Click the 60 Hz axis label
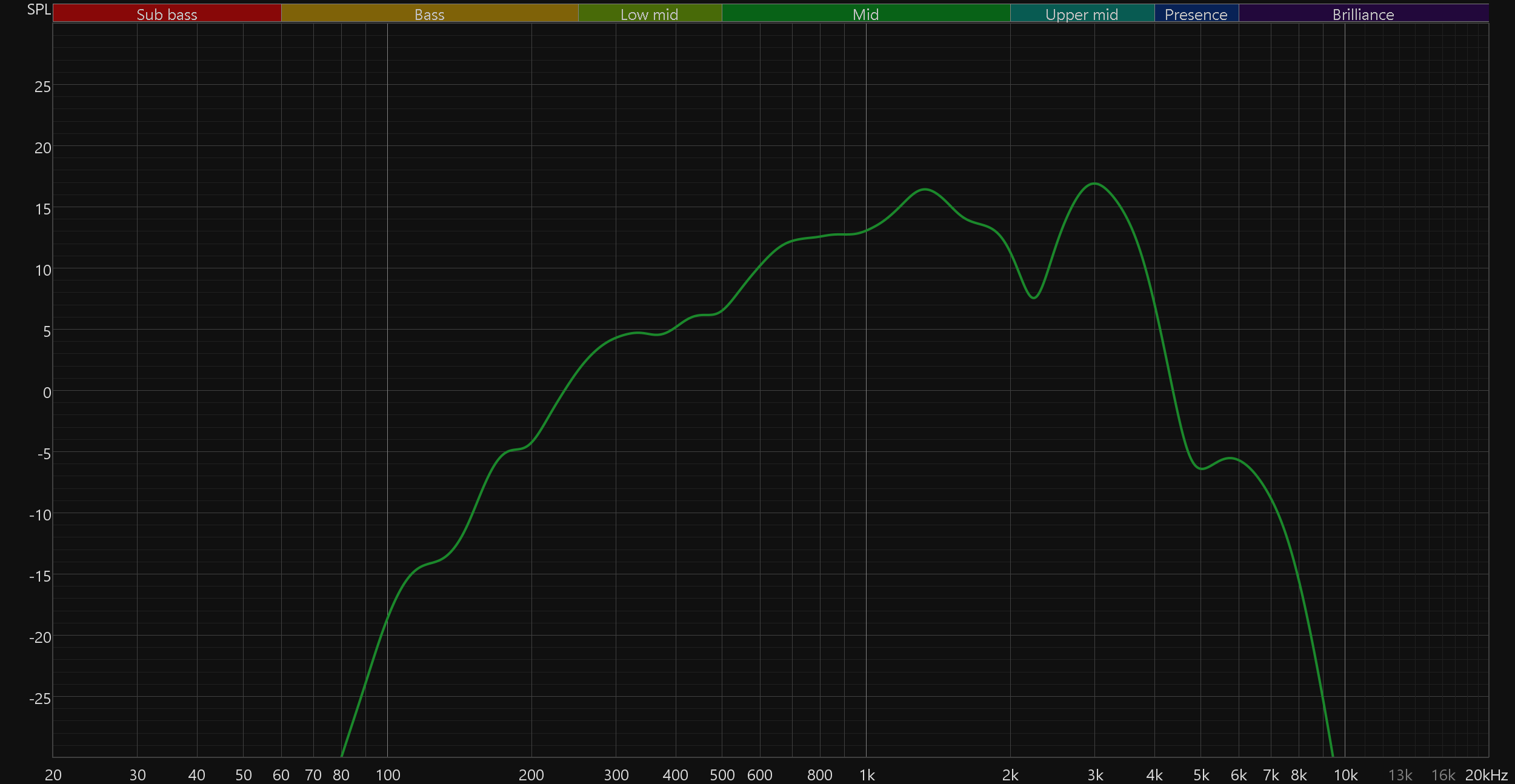 pos(281,775)
